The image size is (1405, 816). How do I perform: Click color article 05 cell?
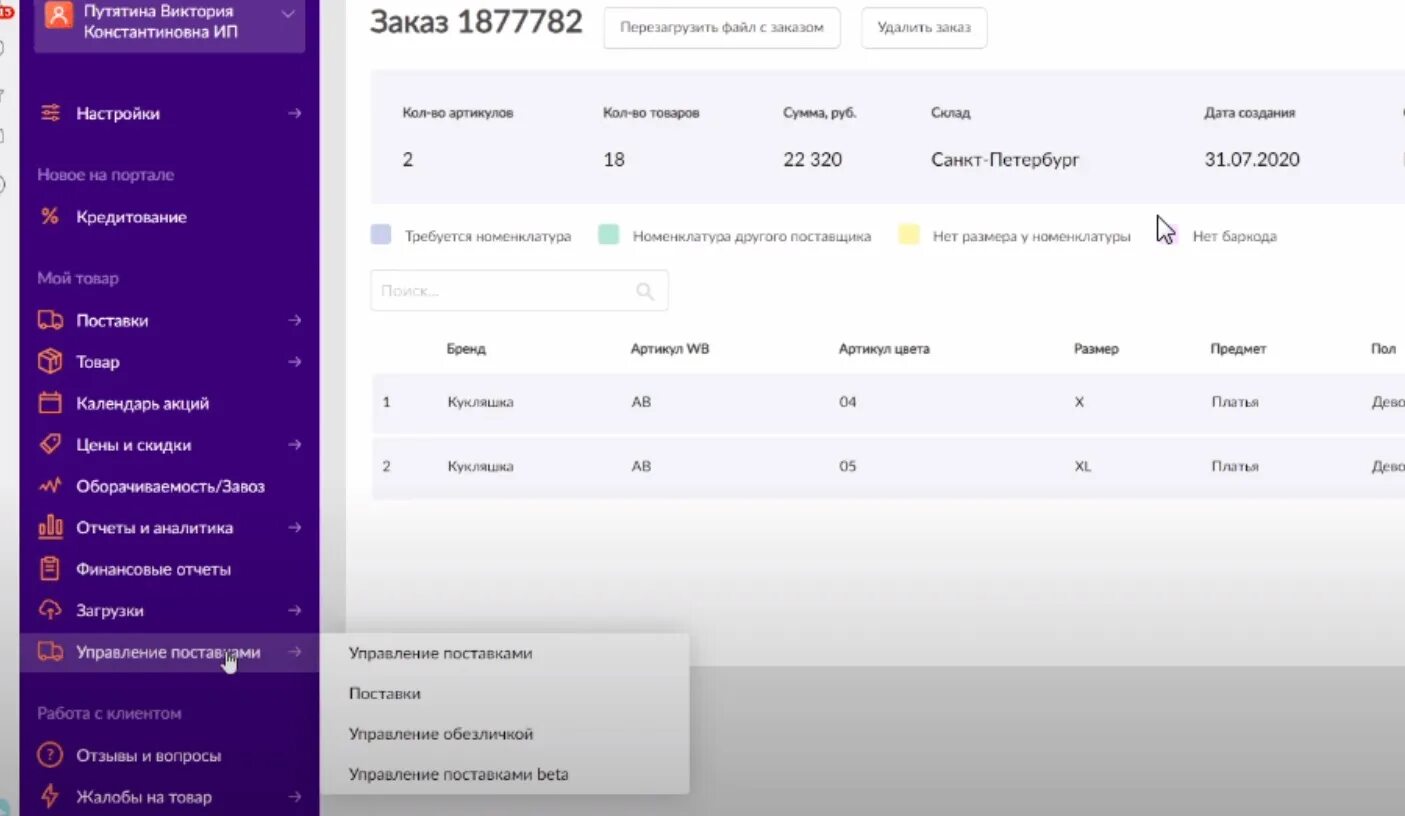click(x=848, y=466)
